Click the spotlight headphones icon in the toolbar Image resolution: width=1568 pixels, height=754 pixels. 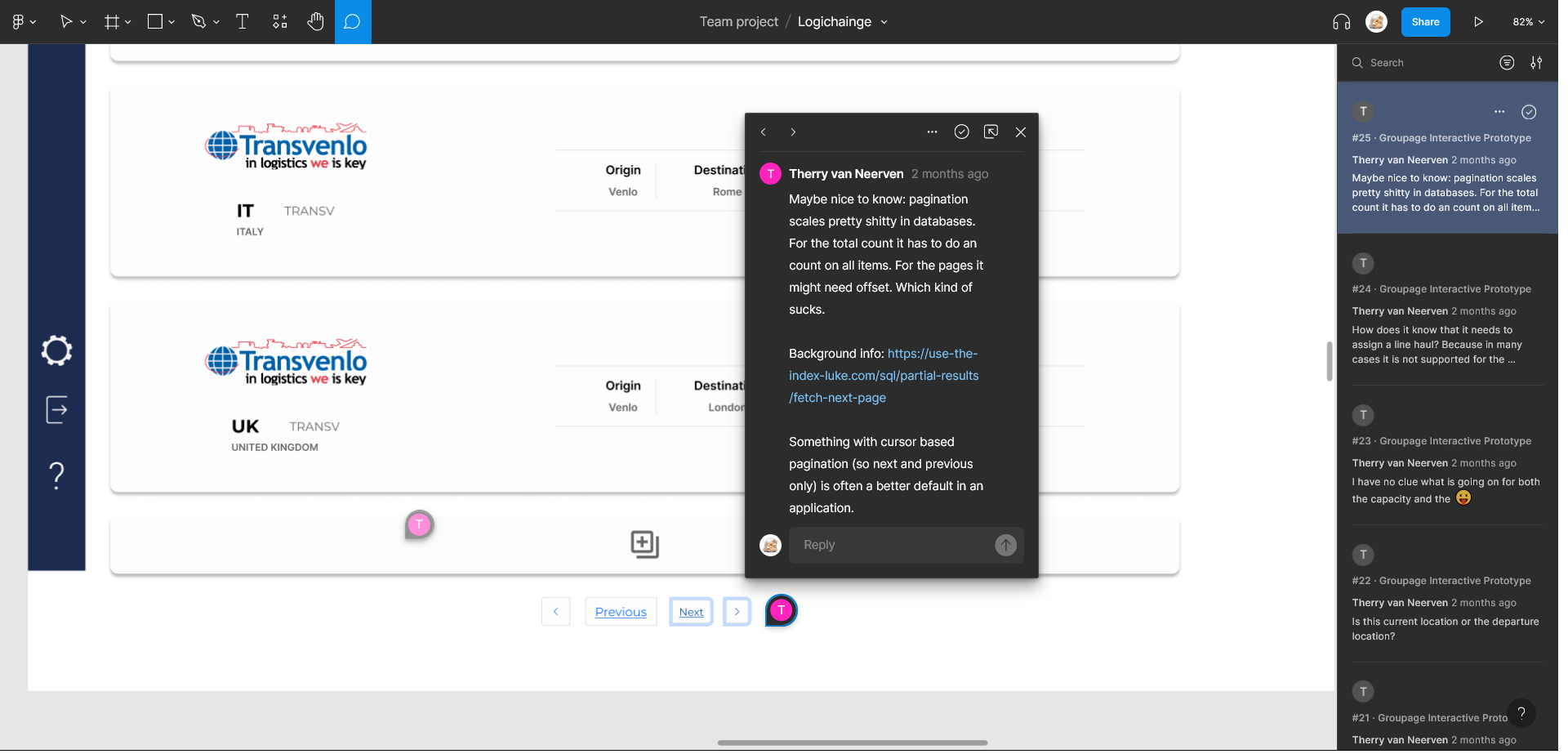coord(1340,22)
